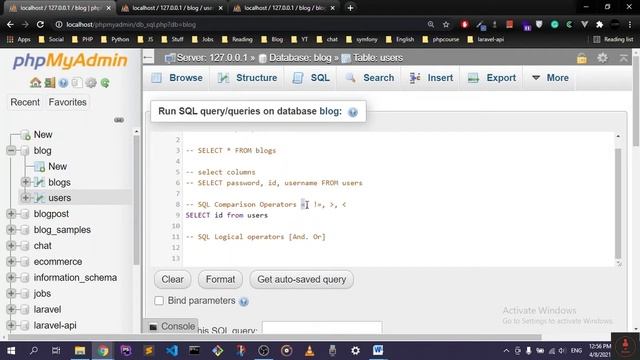Collapse the blog database tree
The image size is (640, 360).
pos(11,151)
